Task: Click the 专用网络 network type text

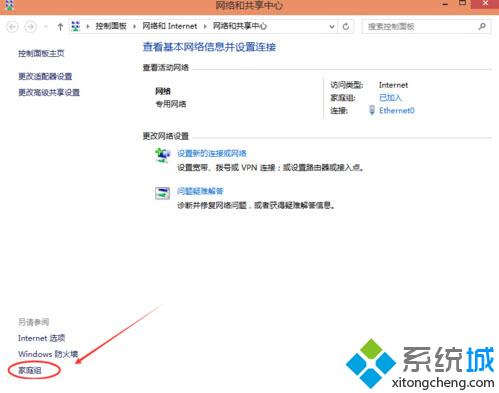Action: click(171, 104)
